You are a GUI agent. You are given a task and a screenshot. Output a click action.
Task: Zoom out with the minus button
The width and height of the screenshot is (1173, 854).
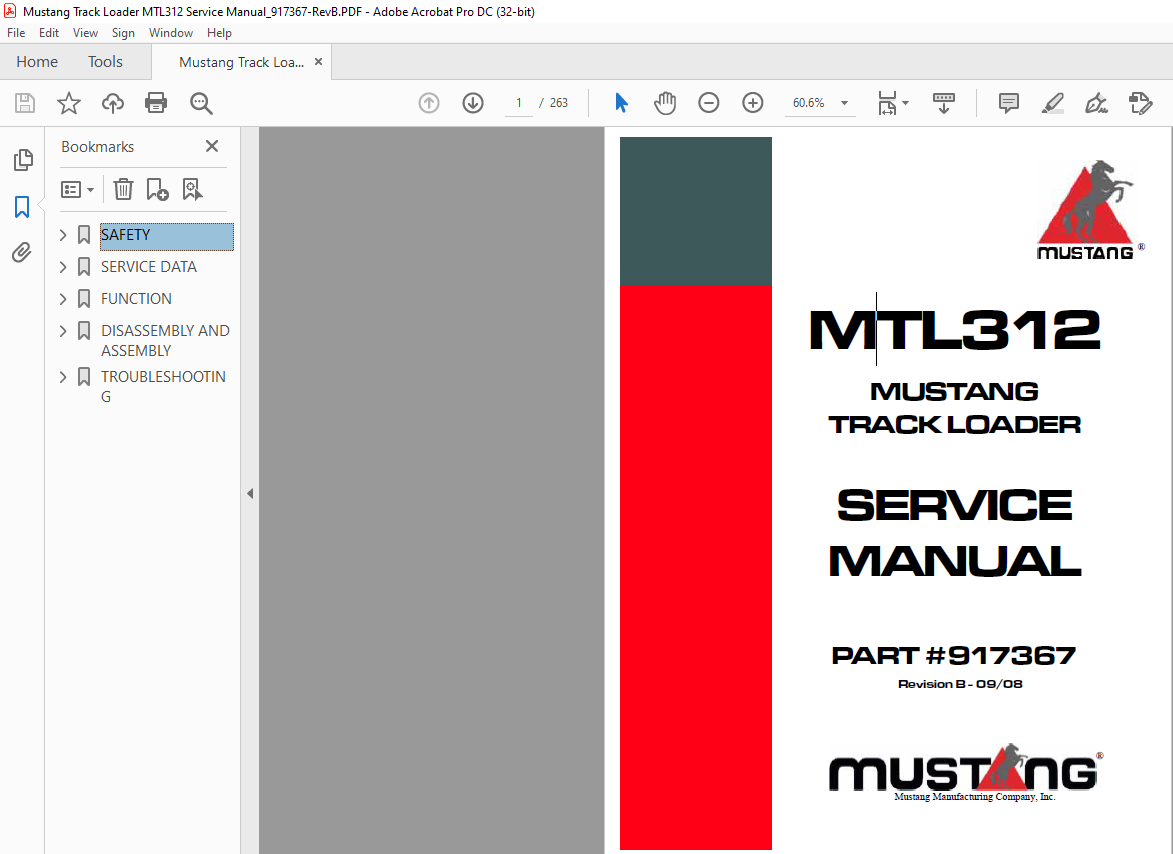pyautogui.click(x=708, y=102)
